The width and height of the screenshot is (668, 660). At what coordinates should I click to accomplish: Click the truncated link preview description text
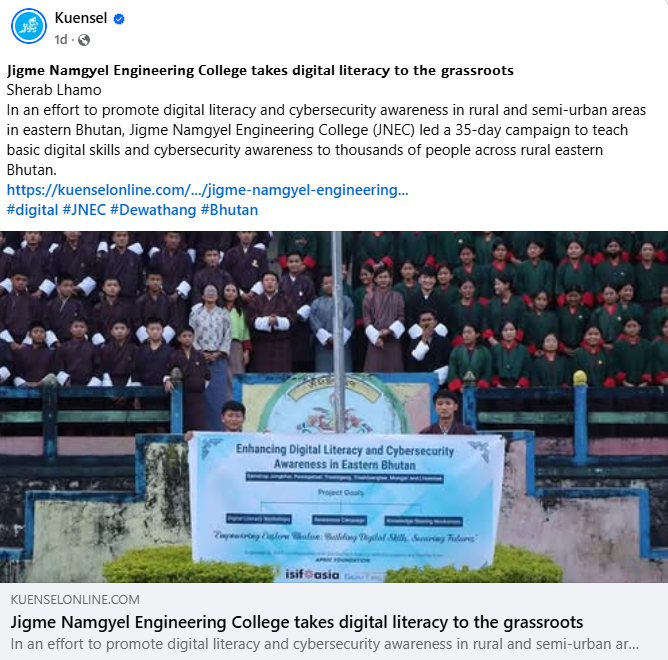point(325,644)
